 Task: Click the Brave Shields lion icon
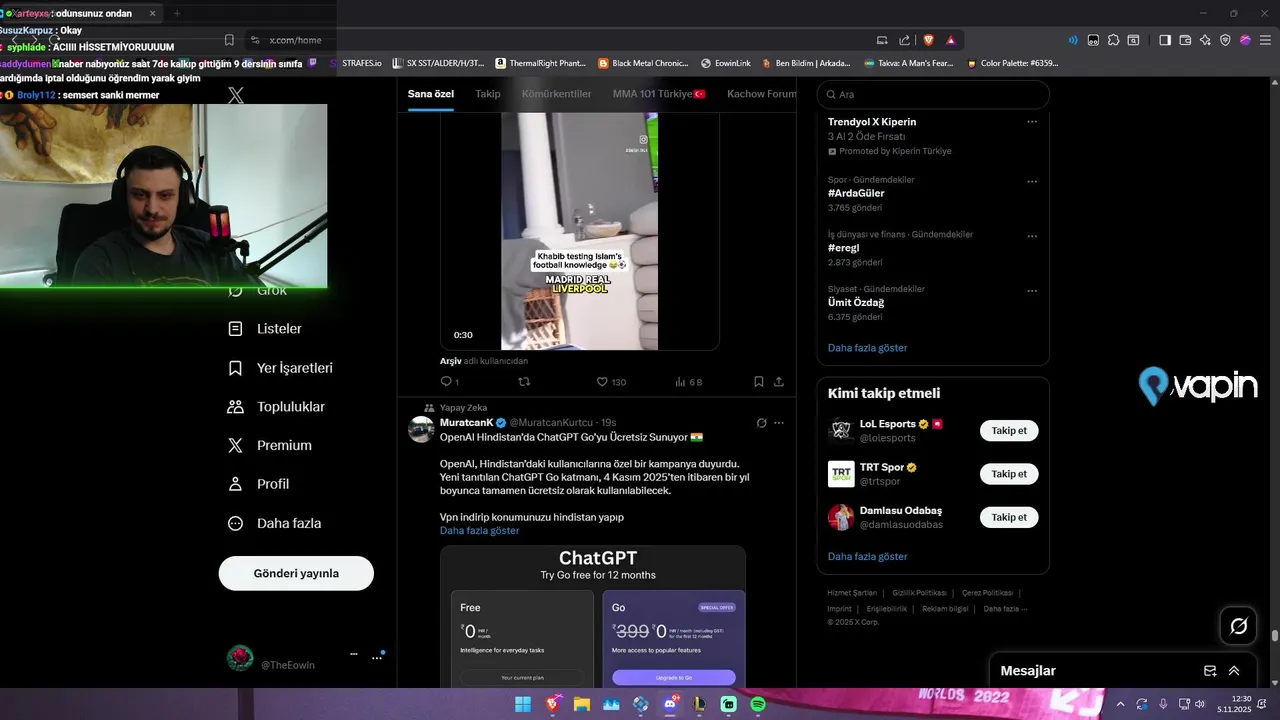pos(928,40)
